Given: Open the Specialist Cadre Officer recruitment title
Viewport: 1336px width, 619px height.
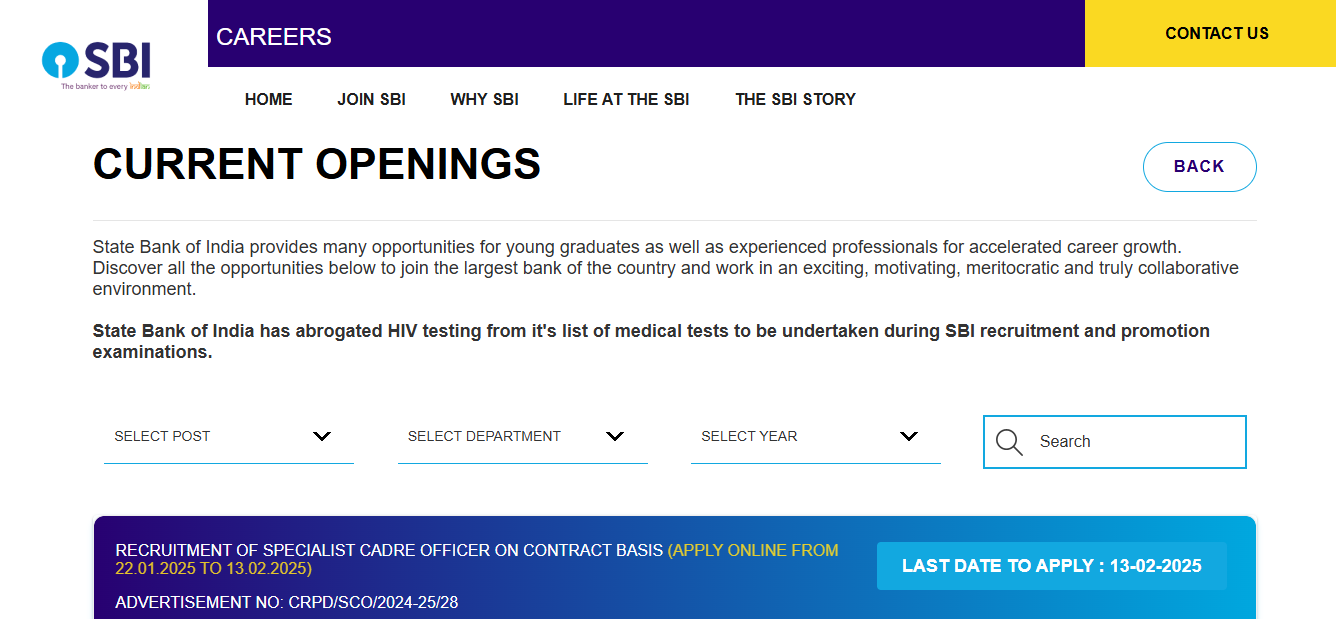Looking at the screenshot, I should (x=389, y=550).
